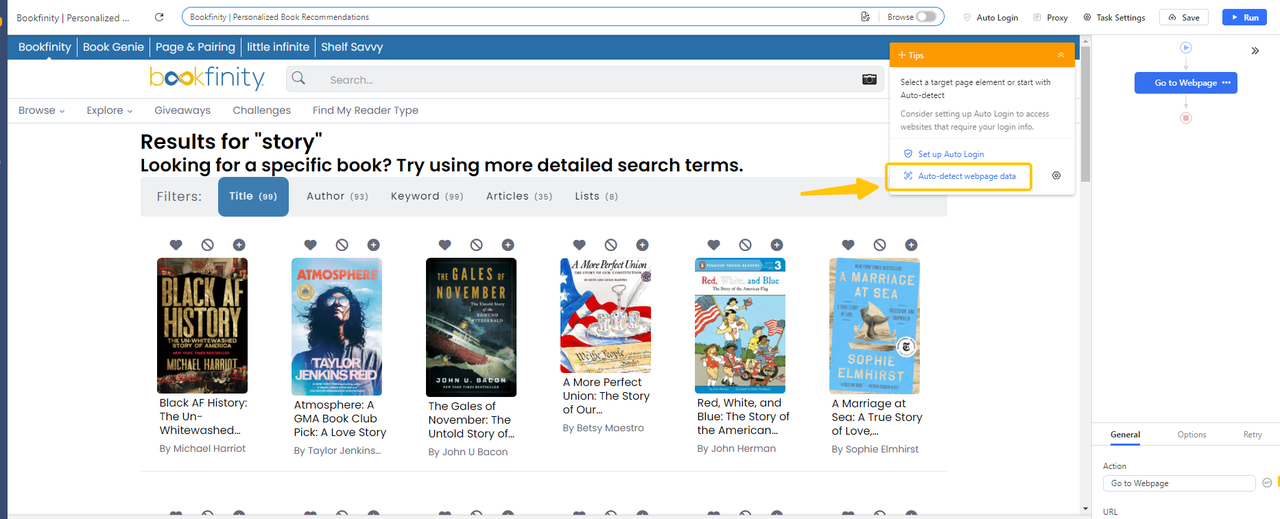Click the camera search icon
Viewport: 1280px width, 519px height.
(869, 79)
